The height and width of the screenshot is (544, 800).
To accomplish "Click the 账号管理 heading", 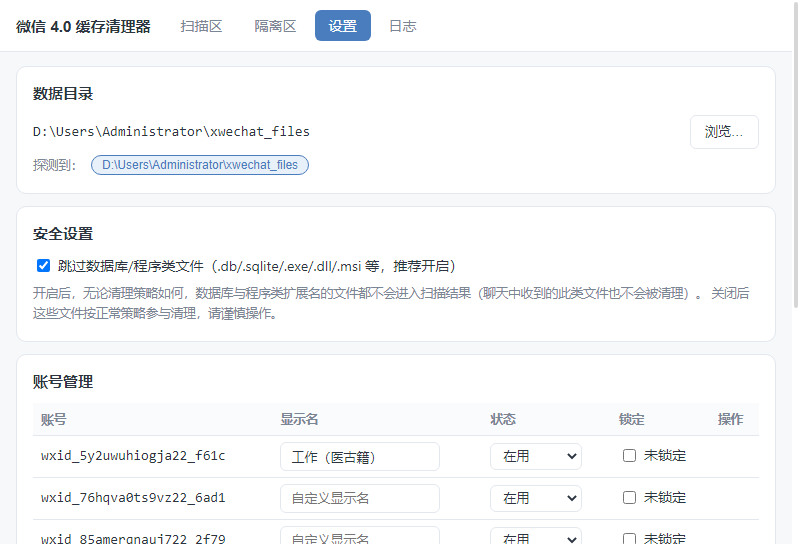I will [63, 382].
